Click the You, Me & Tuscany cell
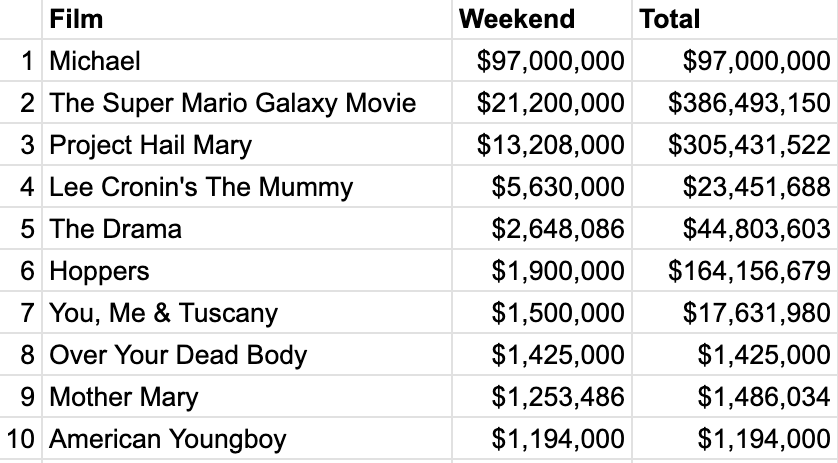 point(247,313)
